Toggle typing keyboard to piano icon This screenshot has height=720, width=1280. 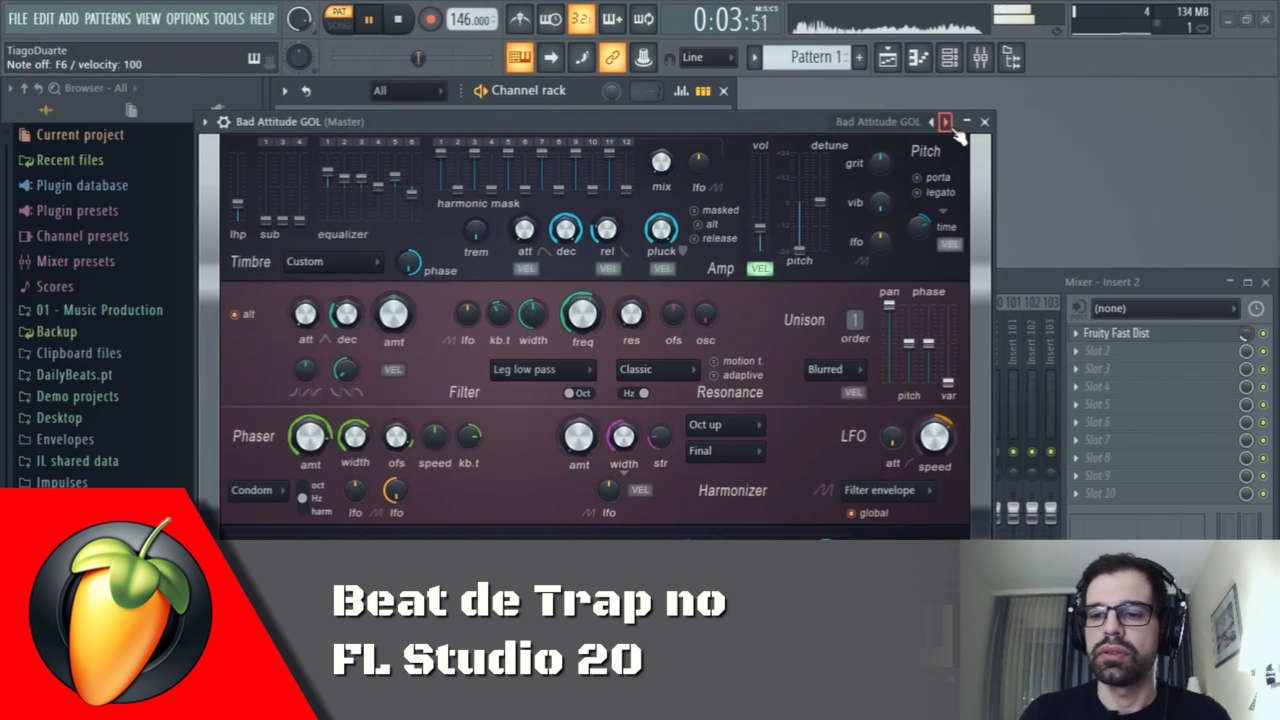pyautogui.click(x=519, y=58)
